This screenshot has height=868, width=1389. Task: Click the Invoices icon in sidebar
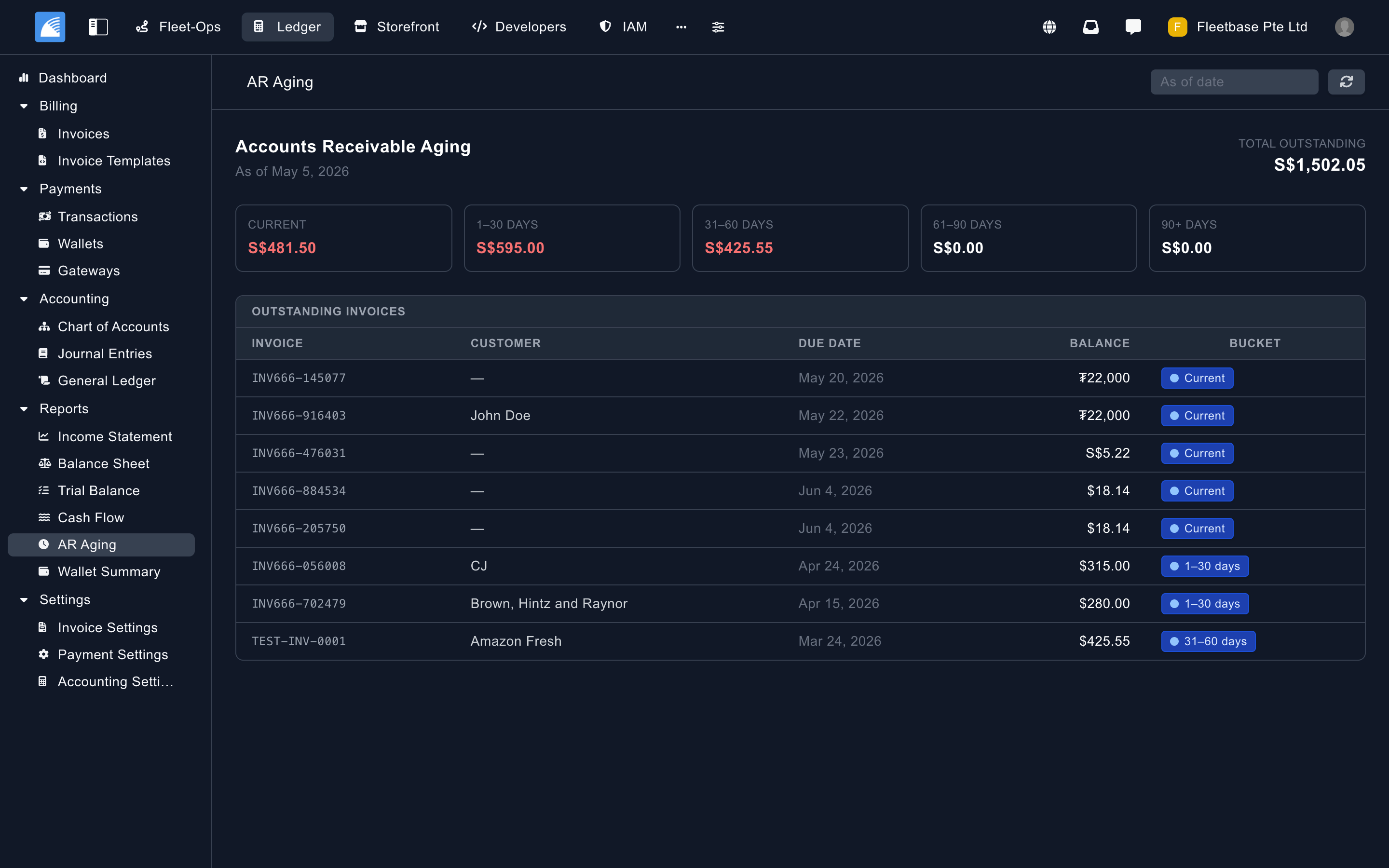point(43,134)
